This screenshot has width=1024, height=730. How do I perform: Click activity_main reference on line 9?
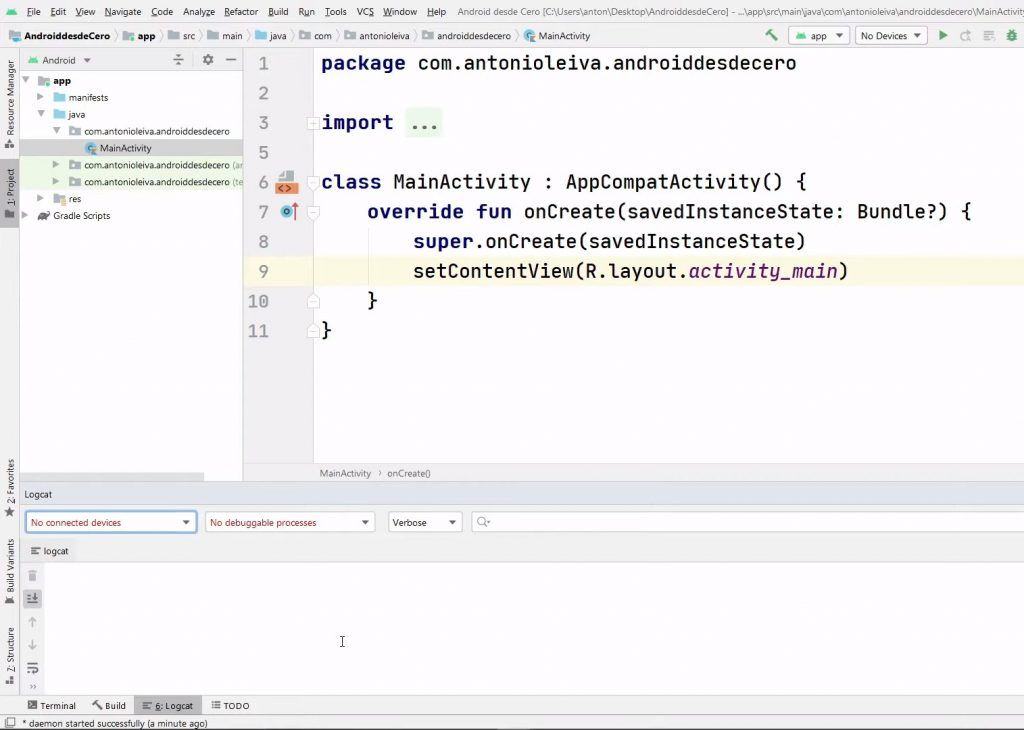click(x=763, y=271)
